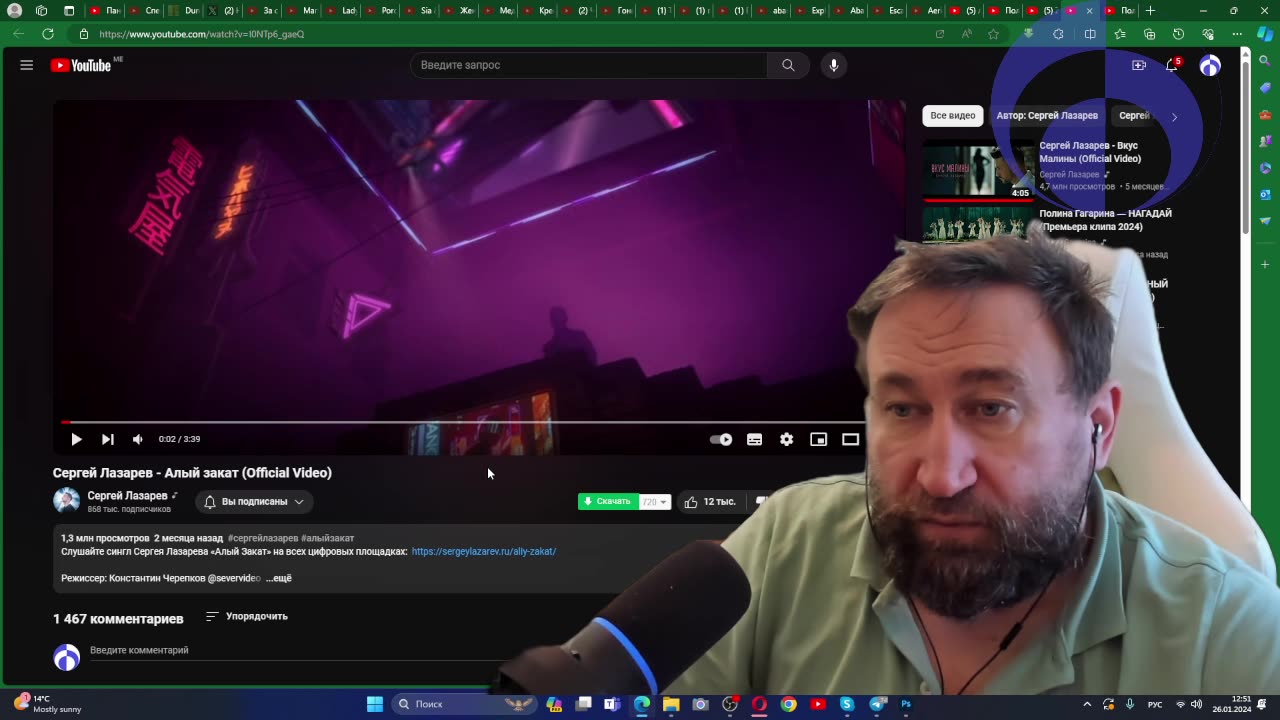
Task: Click the #алыйзакат hashtag
Action: [x=328, y=538]
